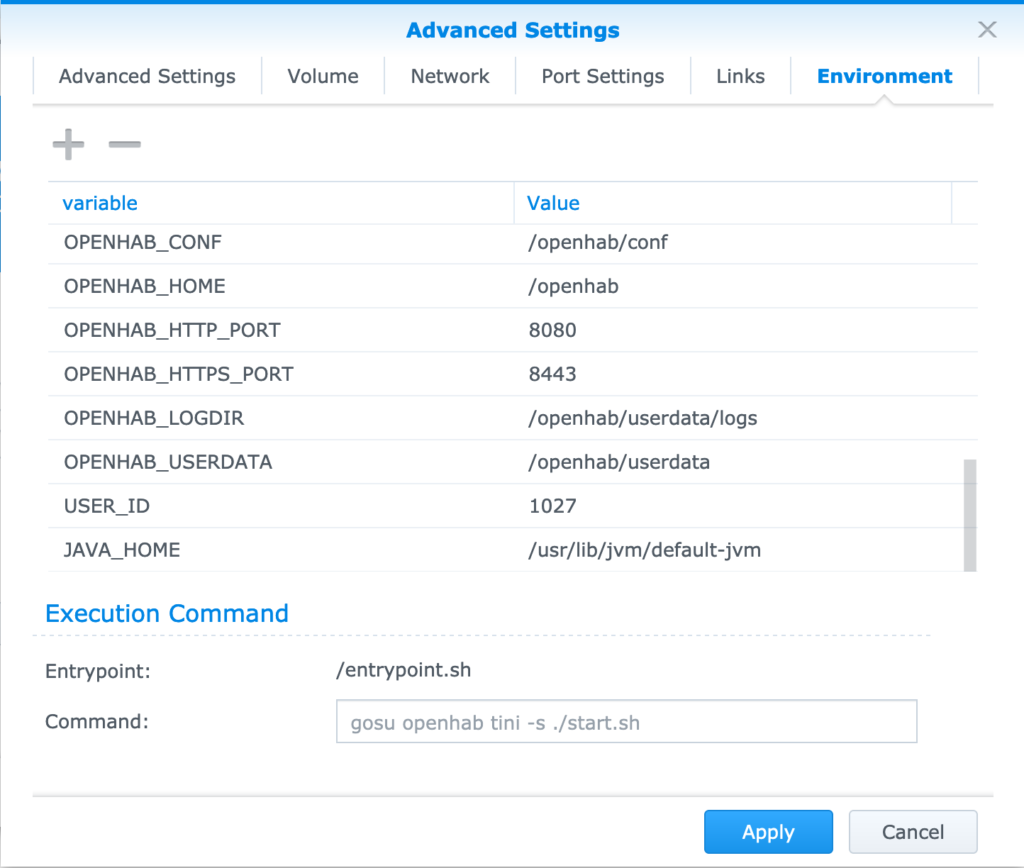Image resolution: width=1024 pixels, height=868 pixels.
Task: Click the Execution Command section heading
Action: 167,613
